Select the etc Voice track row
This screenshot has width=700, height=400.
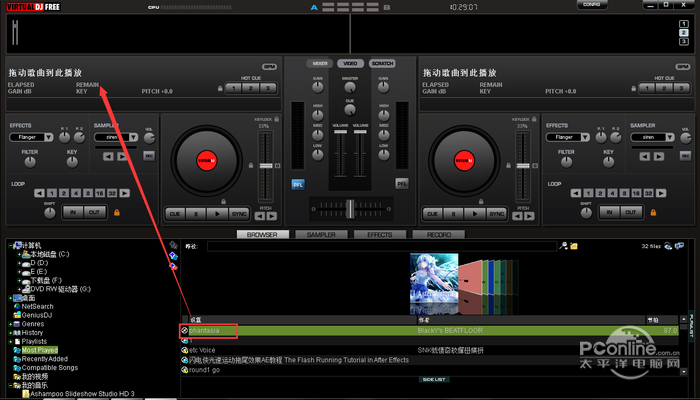click(429, 350)
